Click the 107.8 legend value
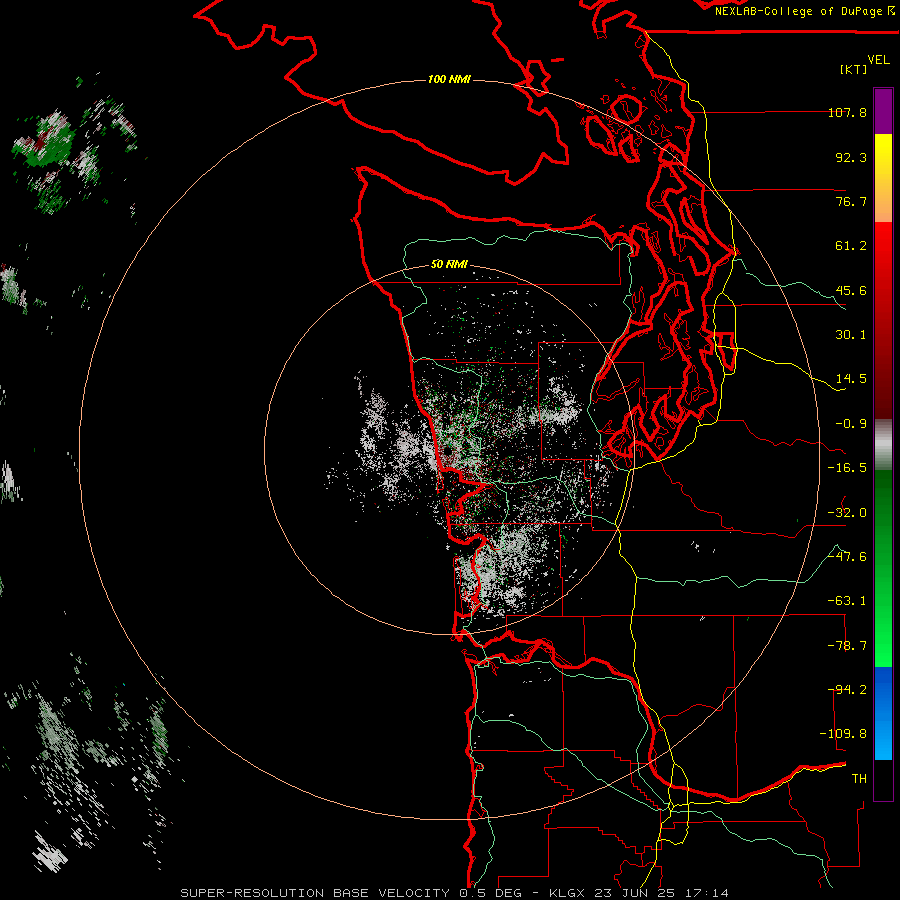The image size is (900, 900). (847, 112)
